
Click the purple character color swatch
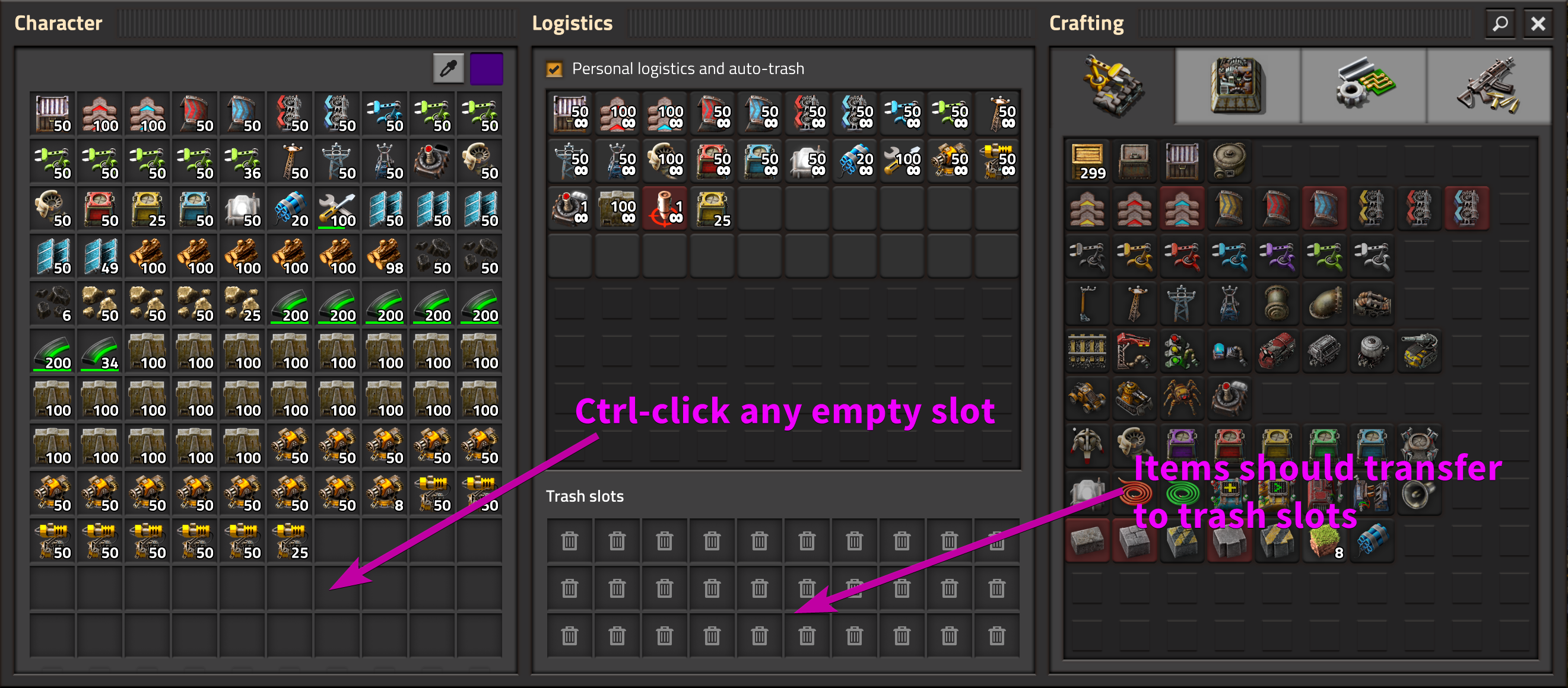(485, 69)
